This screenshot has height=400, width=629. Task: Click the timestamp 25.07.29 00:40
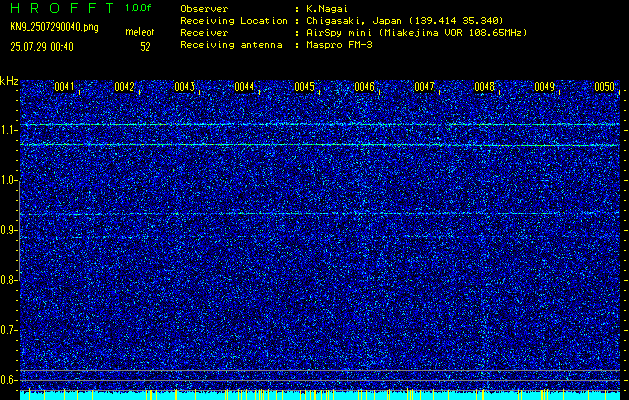coord(42,47)
